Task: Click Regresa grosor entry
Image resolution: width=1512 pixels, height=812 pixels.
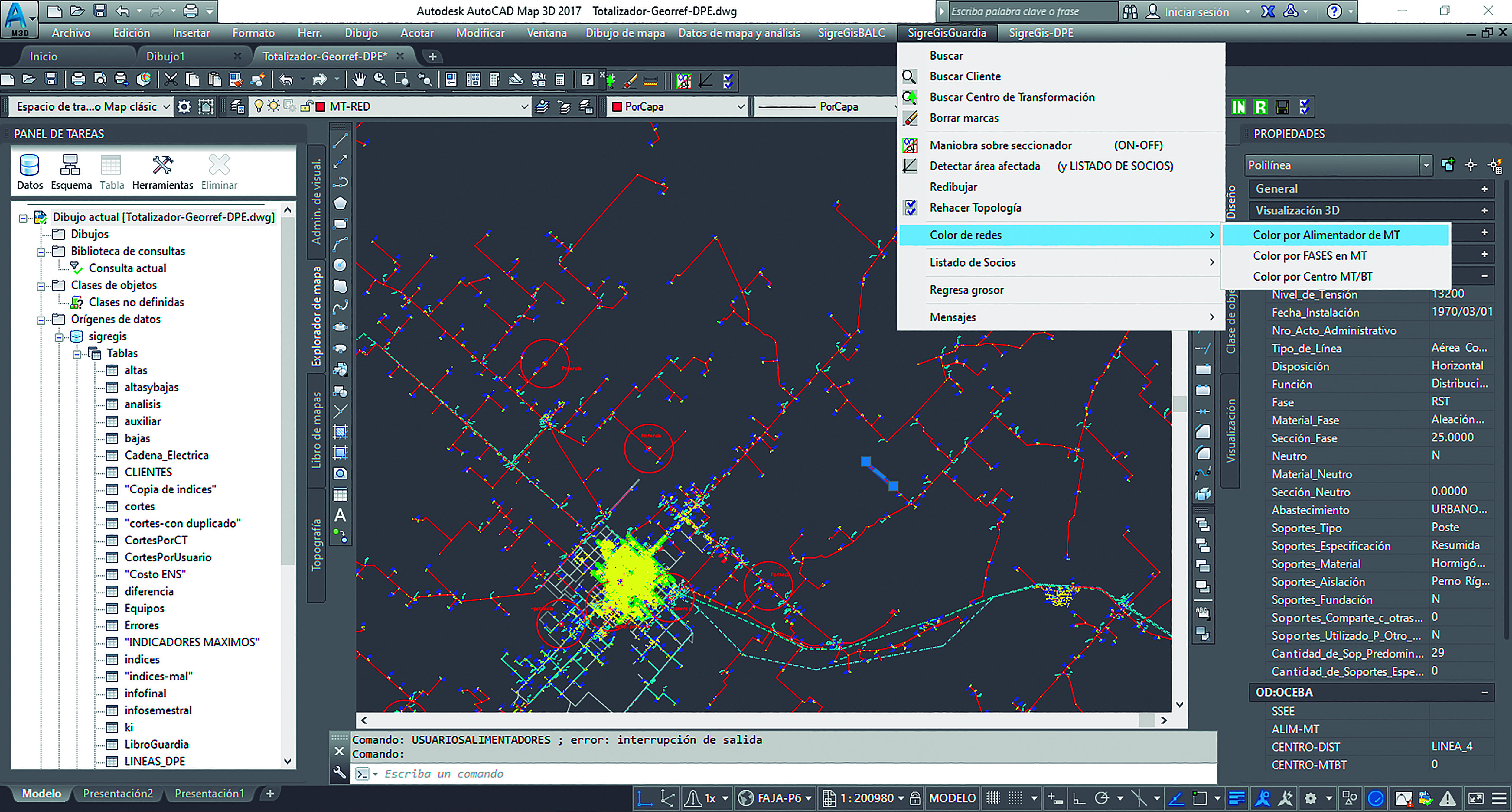Action: pos(1060,290)
